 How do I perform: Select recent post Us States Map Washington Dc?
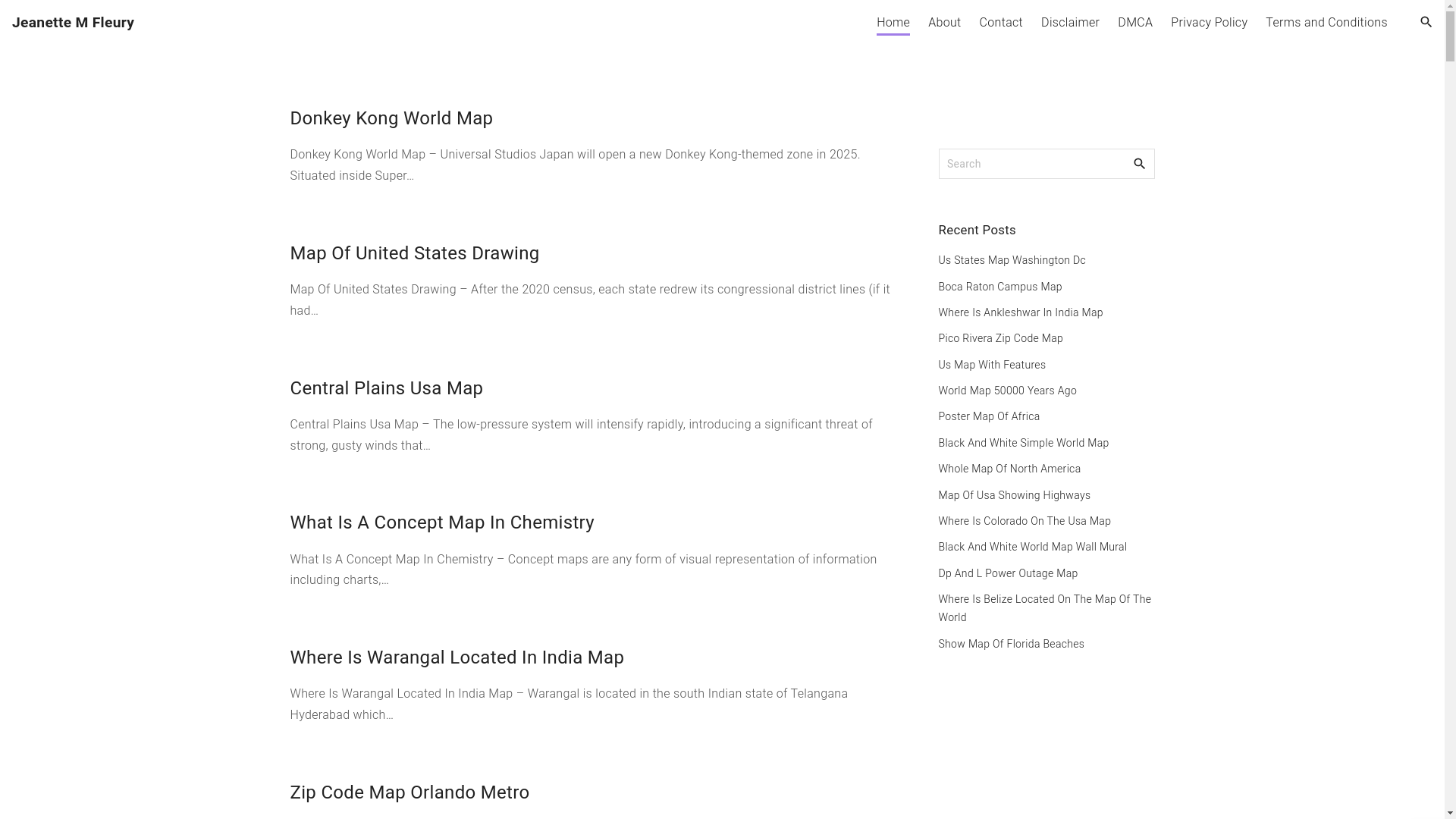(x=1012, y=260)
